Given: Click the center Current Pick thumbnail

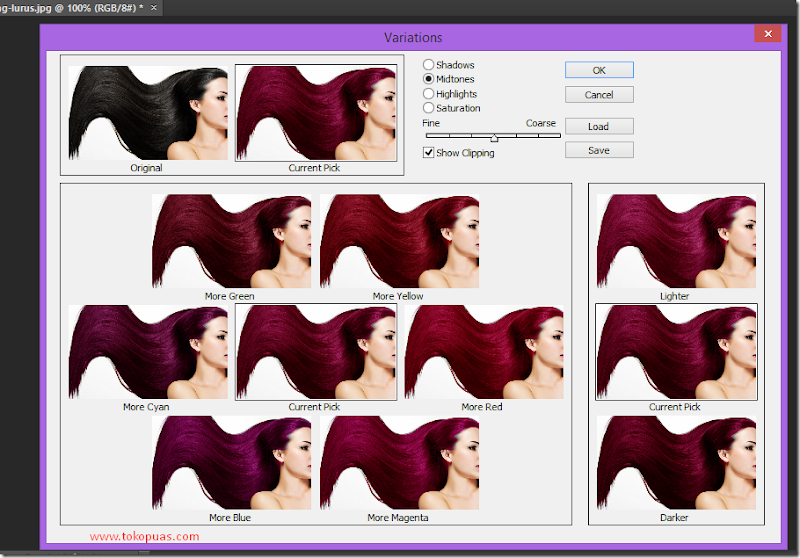Looking at the screenshot, I should (x=316, y=352).
